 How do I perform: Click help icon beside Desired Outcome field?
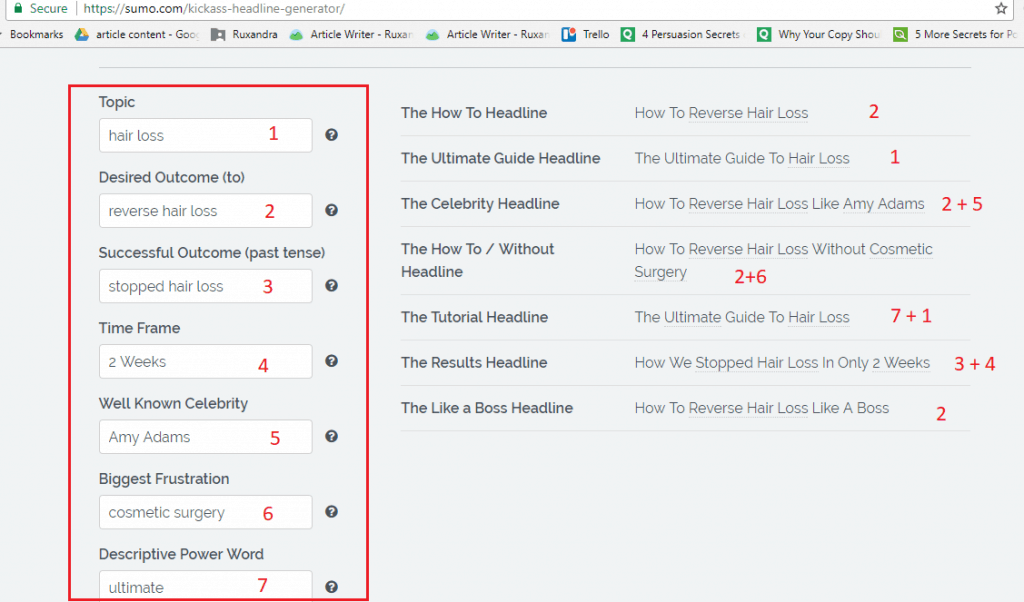(x=331, y=210)
